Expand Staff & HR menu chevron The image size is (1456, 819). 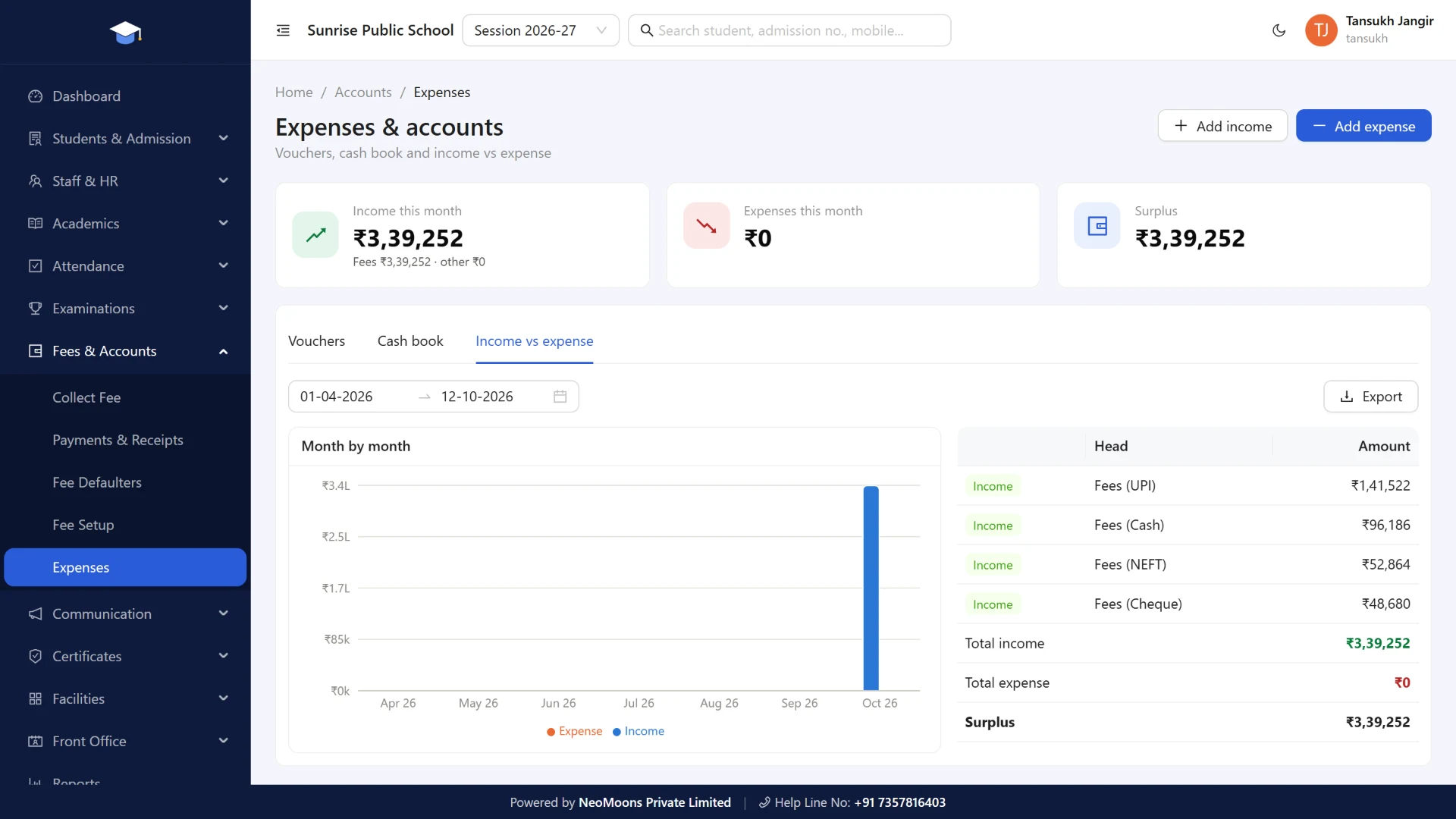223,180
